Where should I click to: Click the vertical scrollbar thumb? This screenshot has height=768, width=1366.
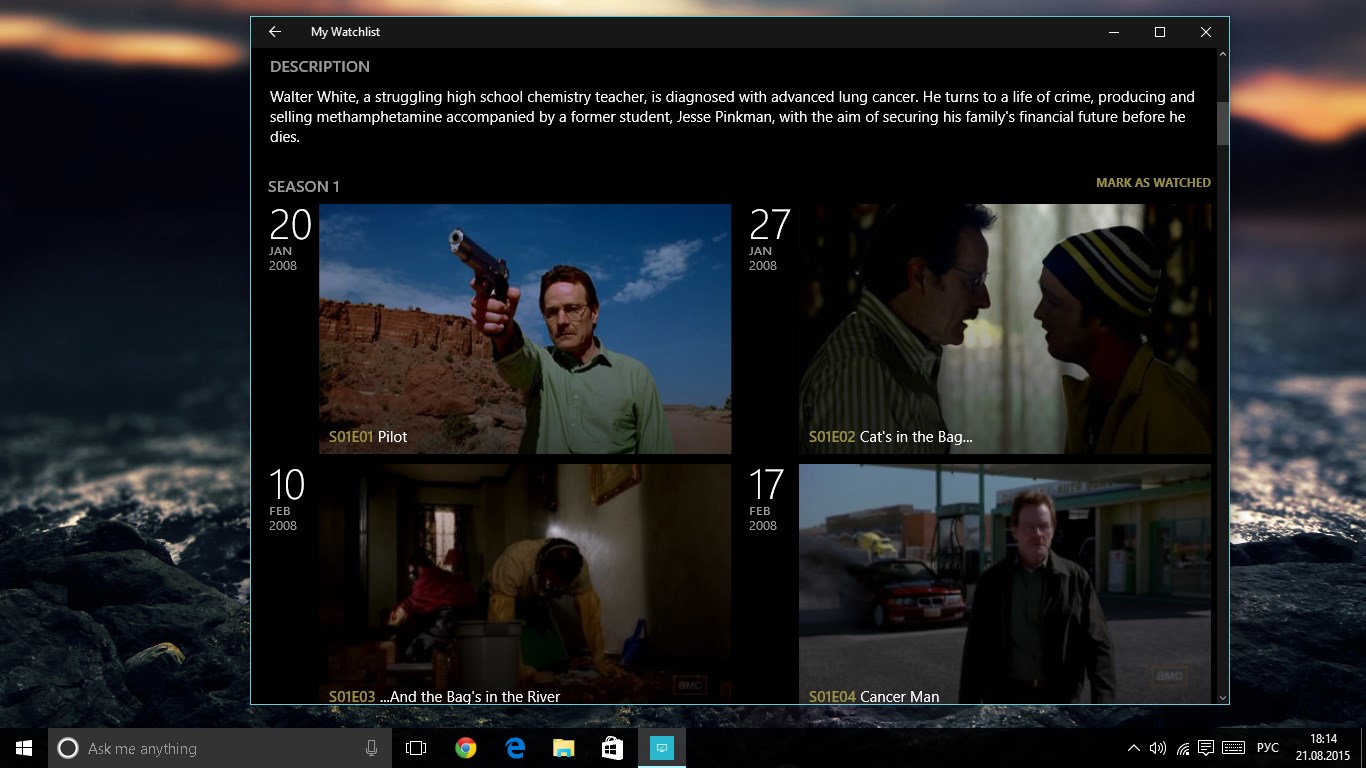[x=1222, y=123]
